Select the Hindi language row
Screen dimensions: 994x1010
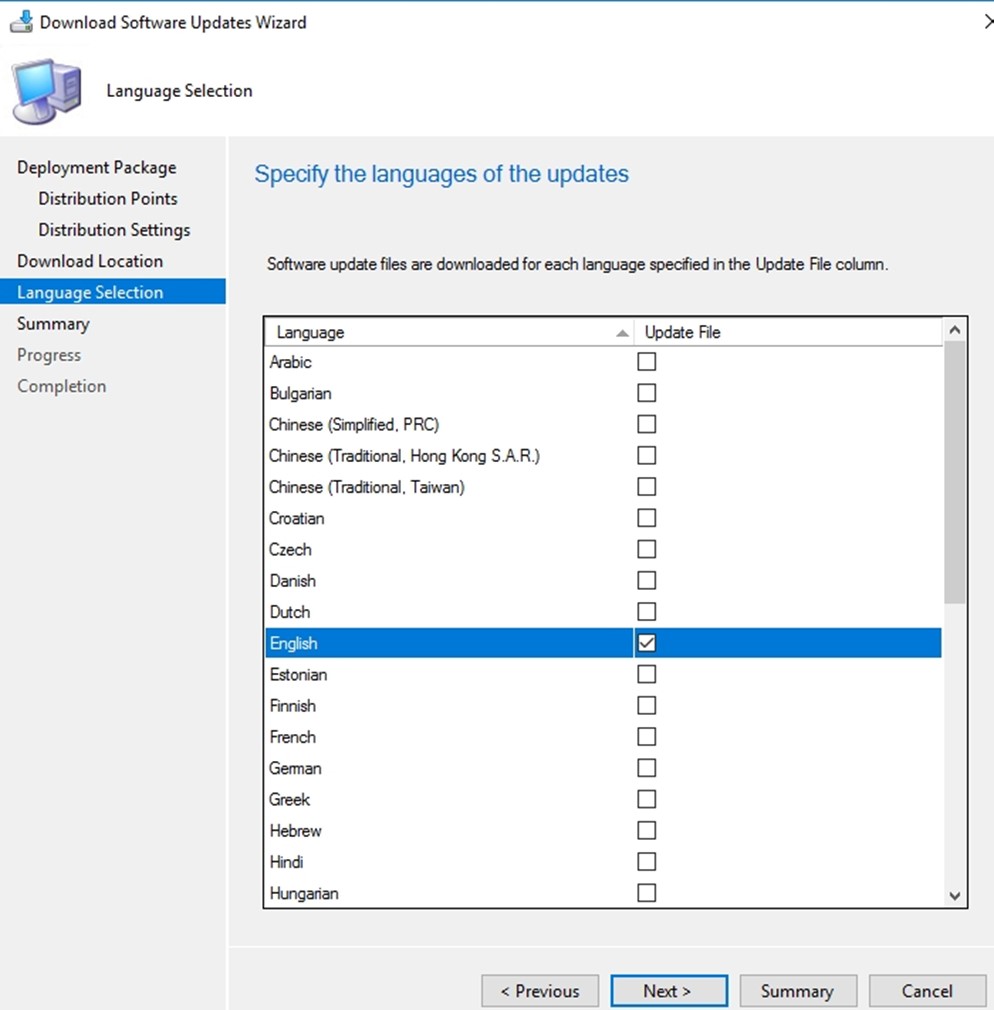[603, 861]
